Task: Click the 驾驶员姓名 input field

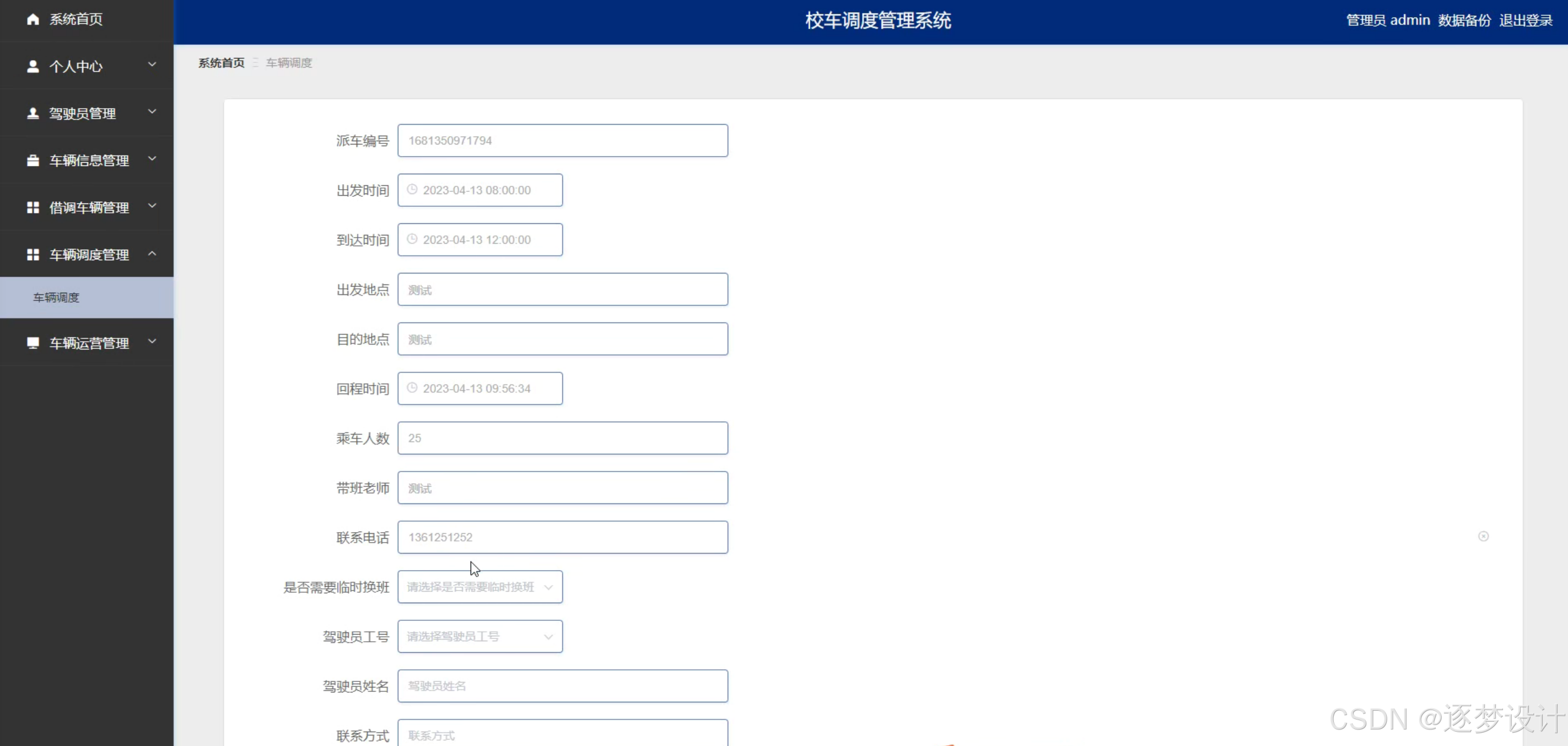Action: (563, 686)
